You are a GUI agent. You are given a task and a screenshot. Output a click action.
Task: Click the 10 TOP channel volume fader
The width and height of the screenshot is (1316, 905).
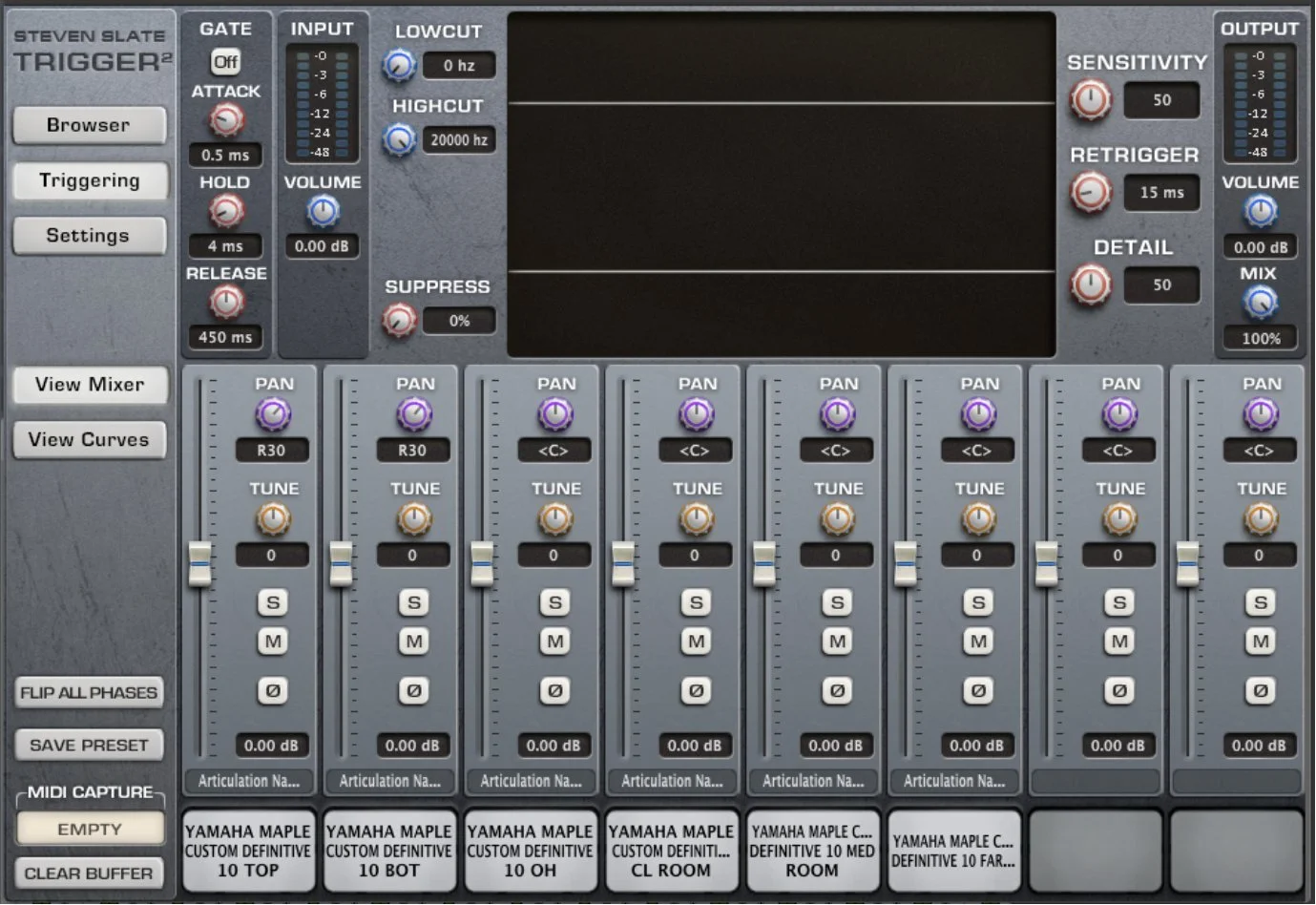tap(199, 563)
